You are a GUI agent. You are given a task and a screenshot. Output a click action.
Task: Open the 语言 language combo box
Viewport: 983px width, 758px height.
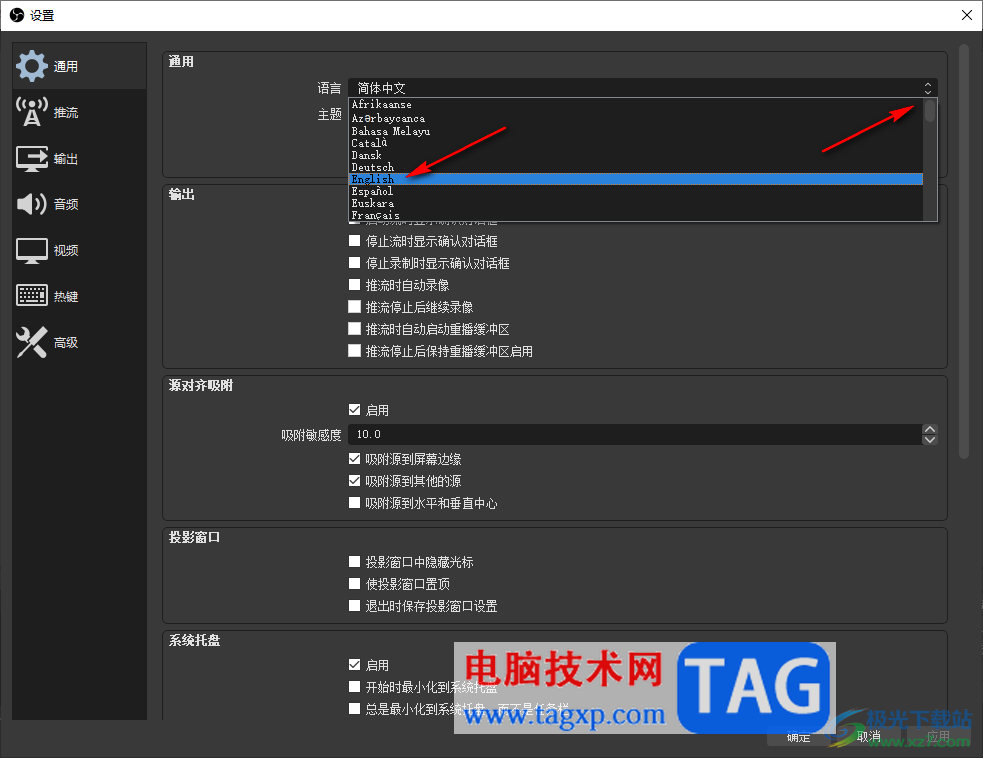(x=643, y=88)
